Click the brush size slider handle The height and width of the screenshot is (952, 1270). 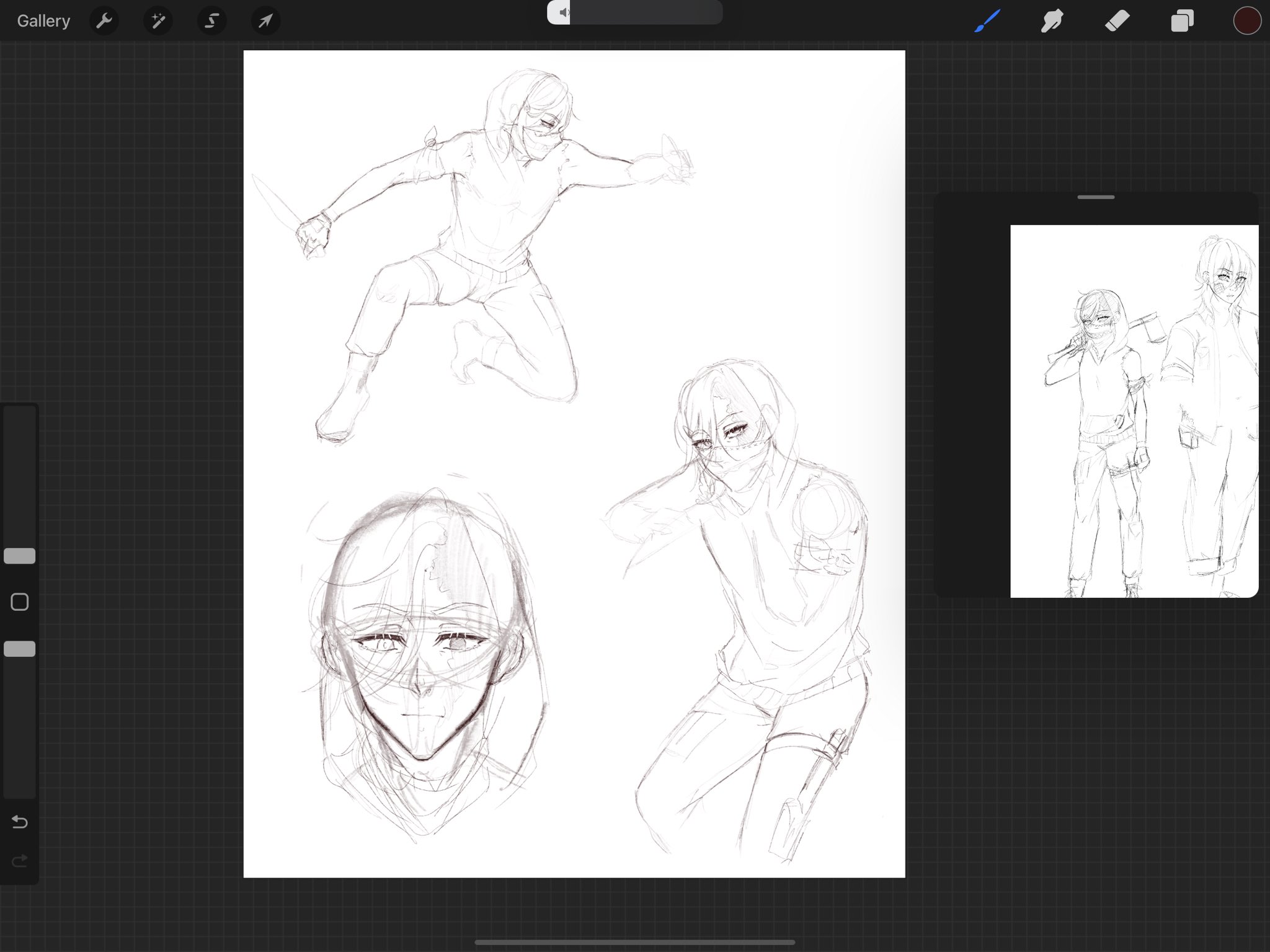pos(20,556)
